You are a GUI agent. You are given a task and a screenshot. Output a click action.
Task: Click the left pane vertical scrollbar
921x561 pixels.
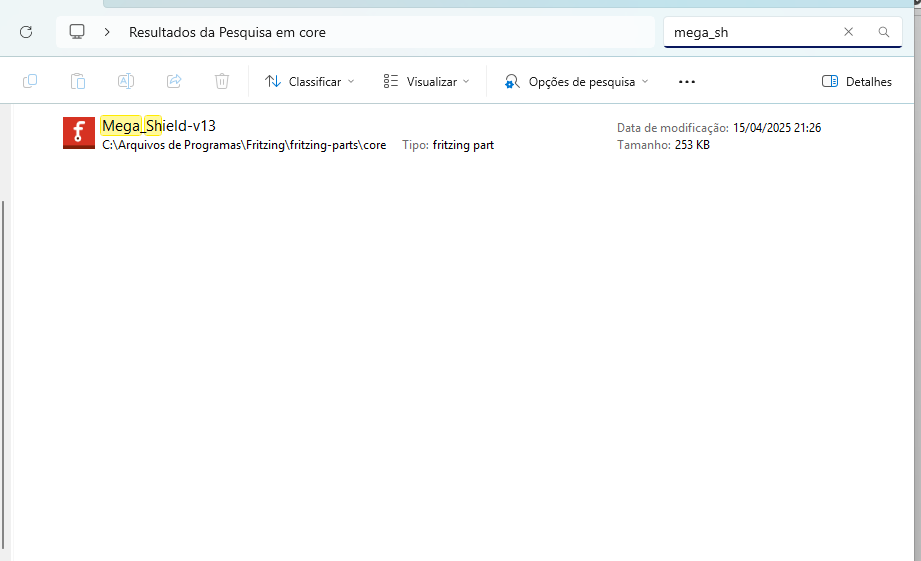[3, 374]
